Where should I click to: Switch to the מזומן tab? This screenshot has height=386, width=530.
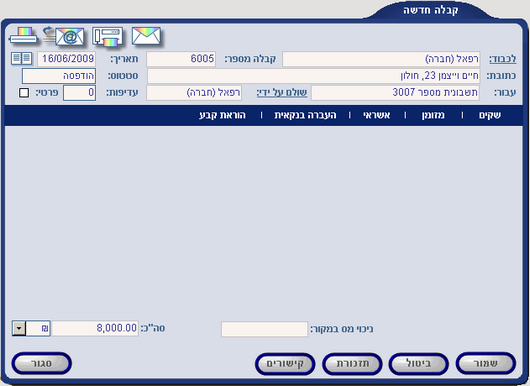(x=433, y=115)
